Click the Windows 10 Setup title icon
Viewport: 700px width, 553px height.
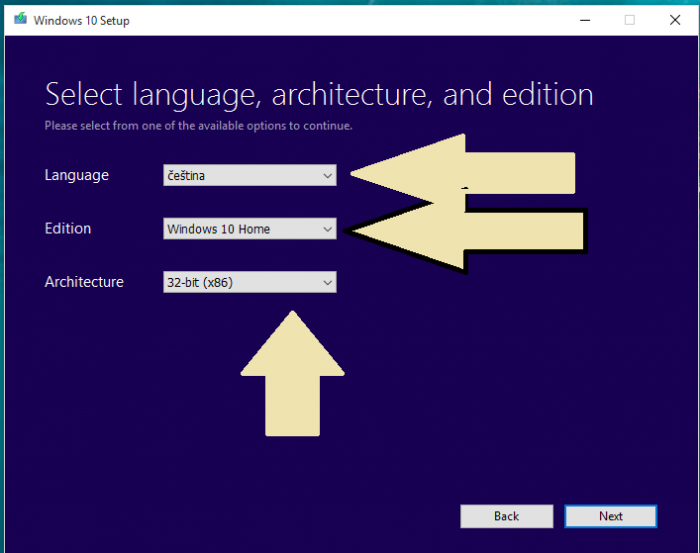20,19
